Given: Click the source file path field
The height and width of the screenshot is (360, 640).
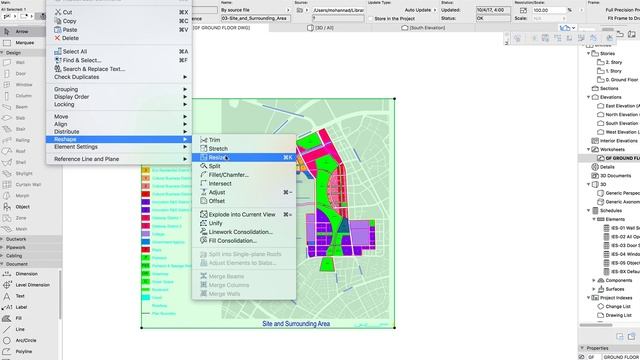Looking at the screenshot, I should [x=338, y=10].
